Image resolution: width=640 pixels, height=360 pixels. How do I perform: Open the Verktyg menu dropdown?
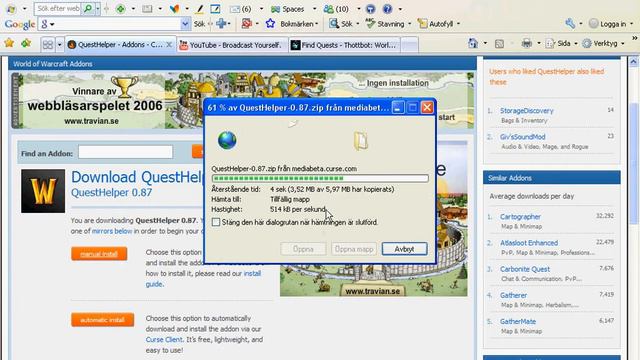pos(622,43)
